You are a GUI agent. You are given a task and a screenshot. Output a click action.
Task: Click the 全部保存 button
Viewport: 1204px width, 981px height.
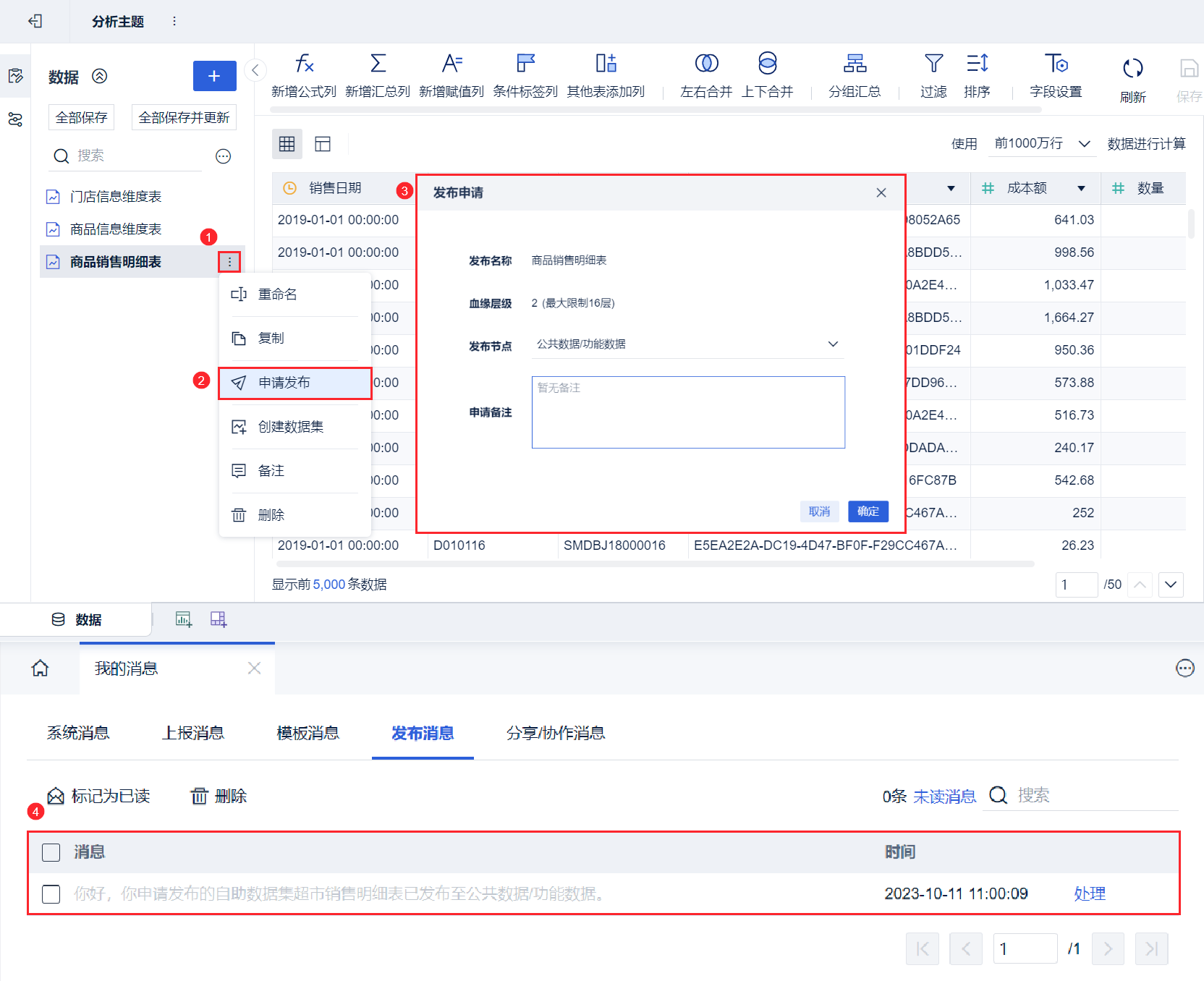tap(81, 117)
